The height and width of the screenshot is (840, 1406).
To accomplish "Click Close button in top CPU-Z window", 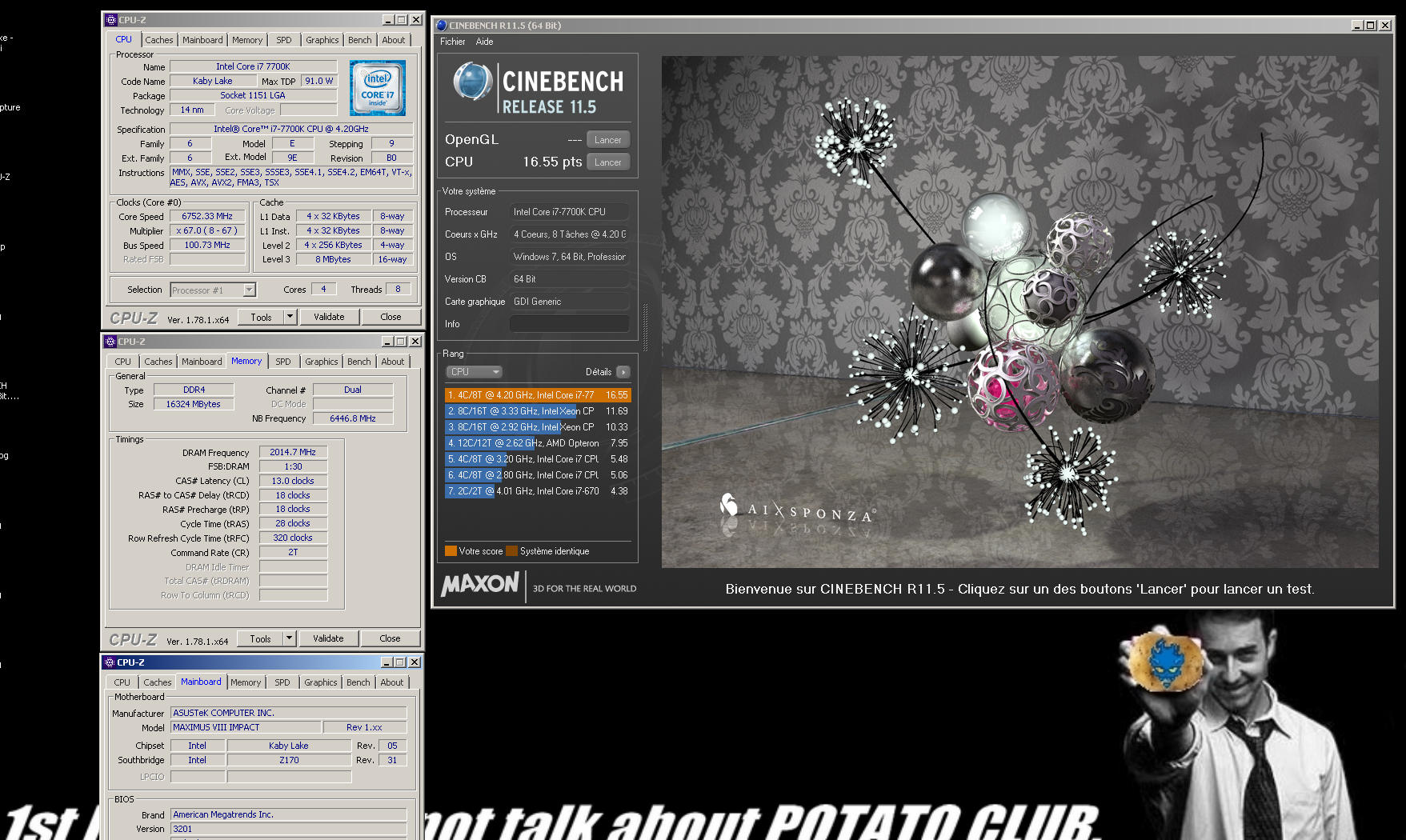I will click(391, 318).
